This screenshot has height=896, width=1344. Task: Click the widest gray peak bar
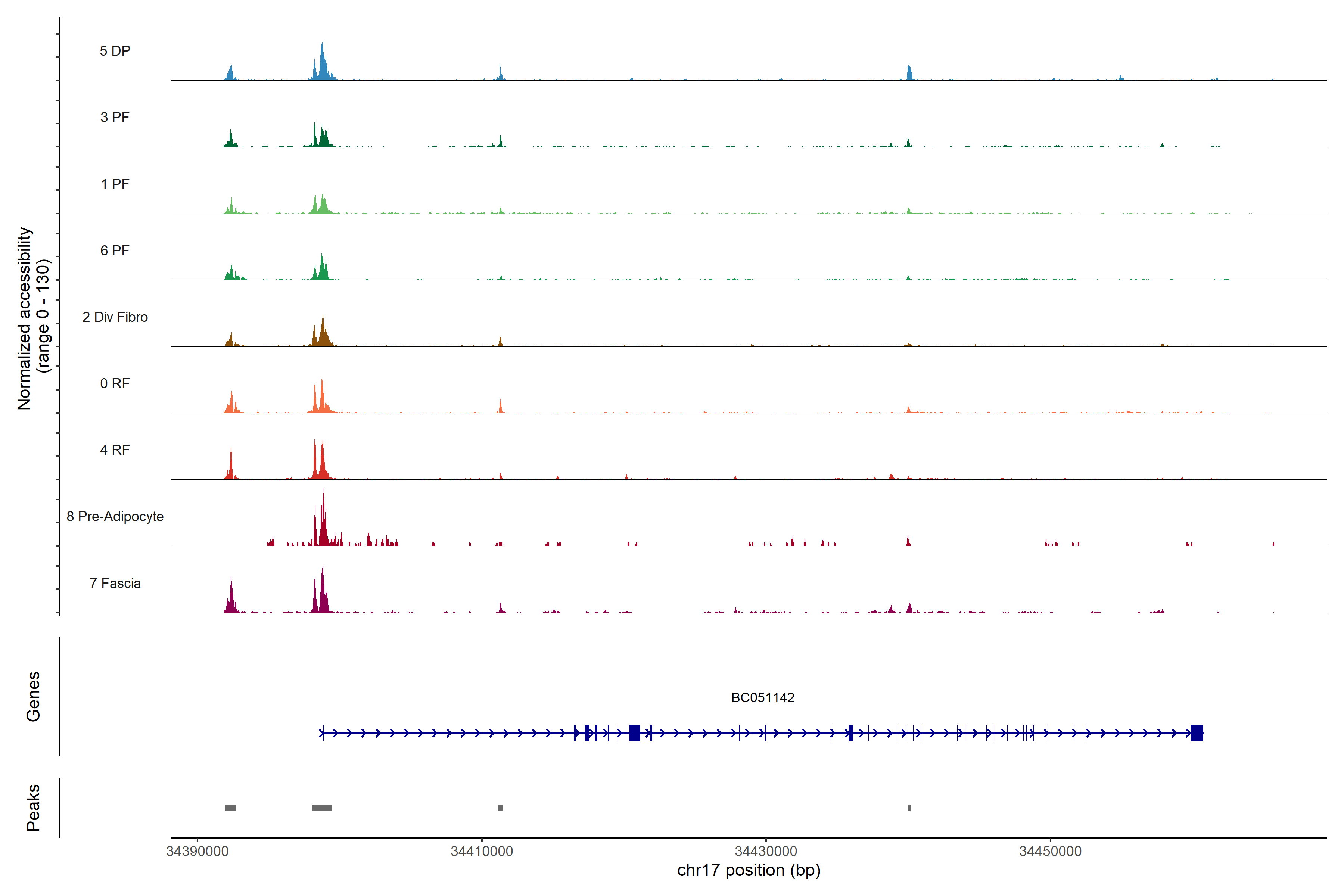321,808
